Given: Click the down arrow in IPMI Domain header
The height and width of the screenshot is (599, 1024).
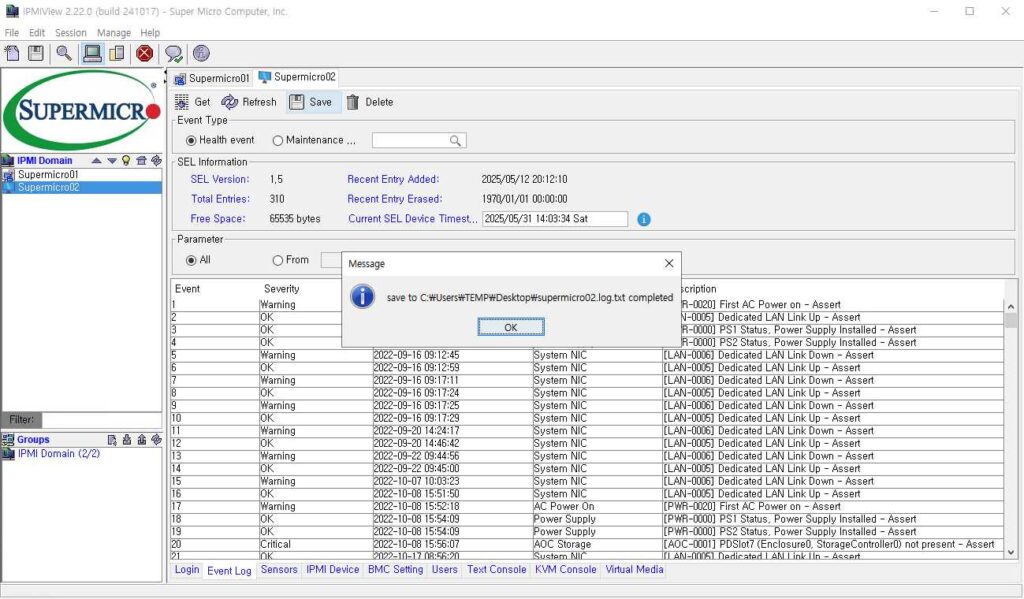Looking at the screenshot, I should (112, 160).
